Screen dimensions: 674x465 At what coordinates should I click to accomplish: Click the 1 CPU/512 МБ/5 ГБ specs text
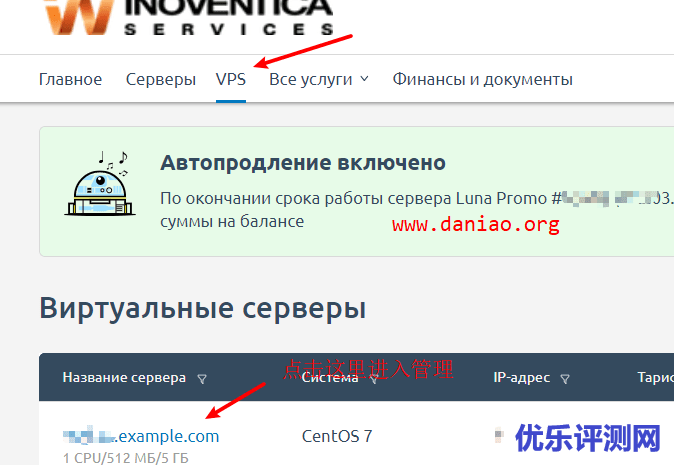point(124,458)
